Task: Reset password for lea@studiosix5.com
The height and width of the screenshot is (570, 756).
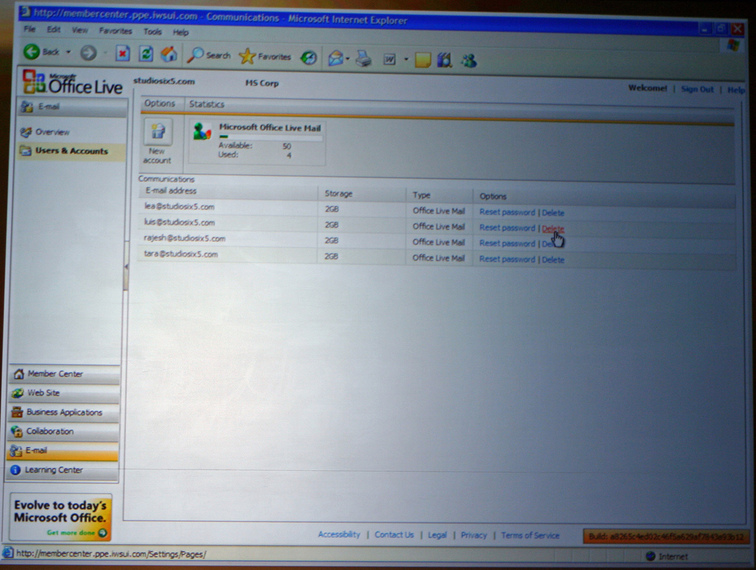Action: [507, 213]
